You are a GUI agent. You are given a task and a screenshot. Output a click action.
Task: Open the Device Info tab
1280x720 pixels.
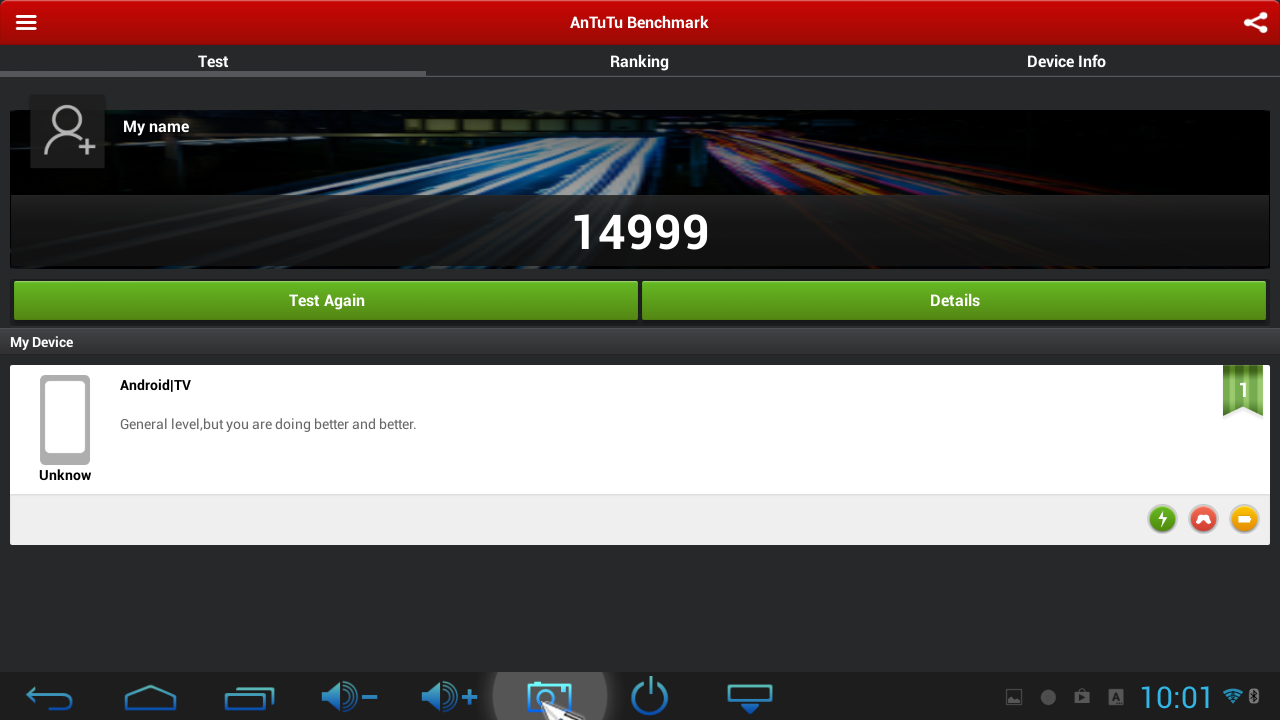pos(1066,61)
